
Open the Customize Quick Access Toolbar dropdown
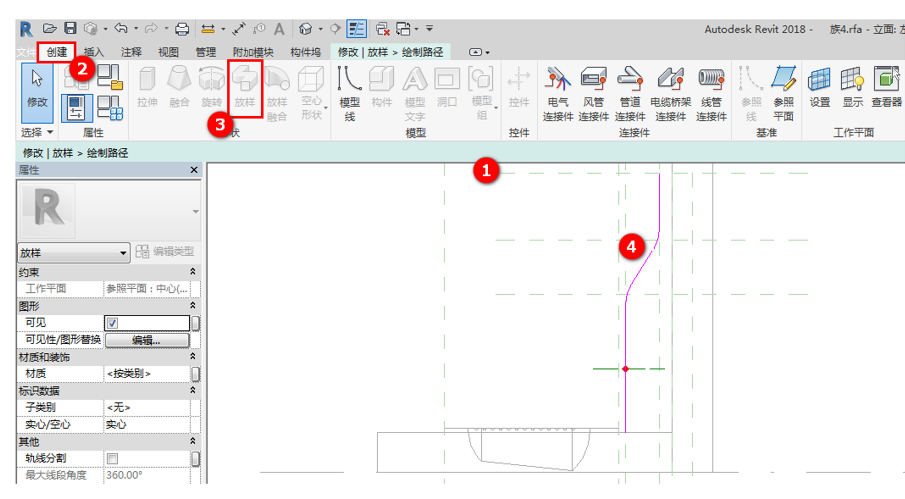429,28
